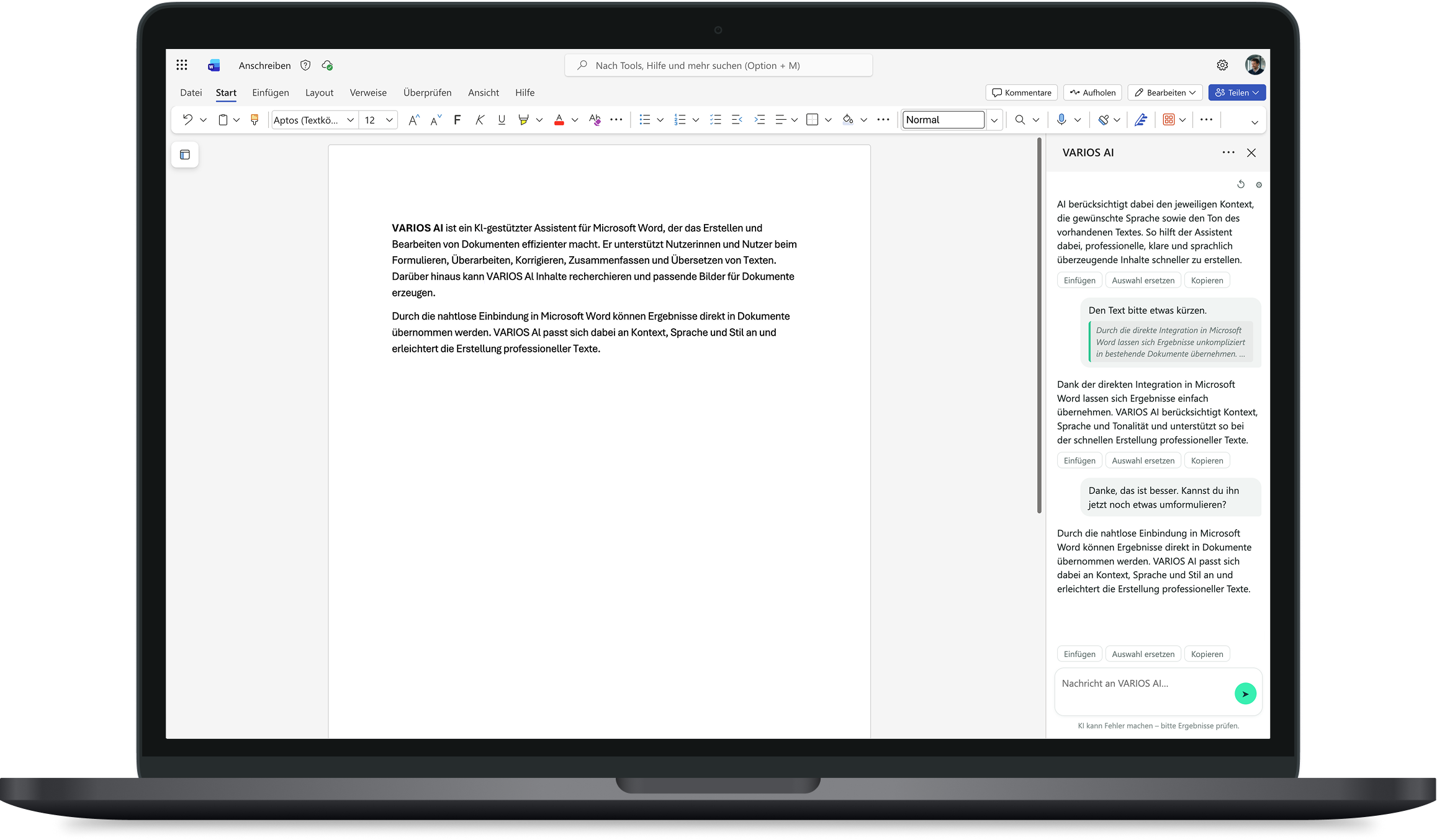This screenshot has height=840, width=1437.
Task: Decrease the paragraph indent
Action: [x=737, y=120]
